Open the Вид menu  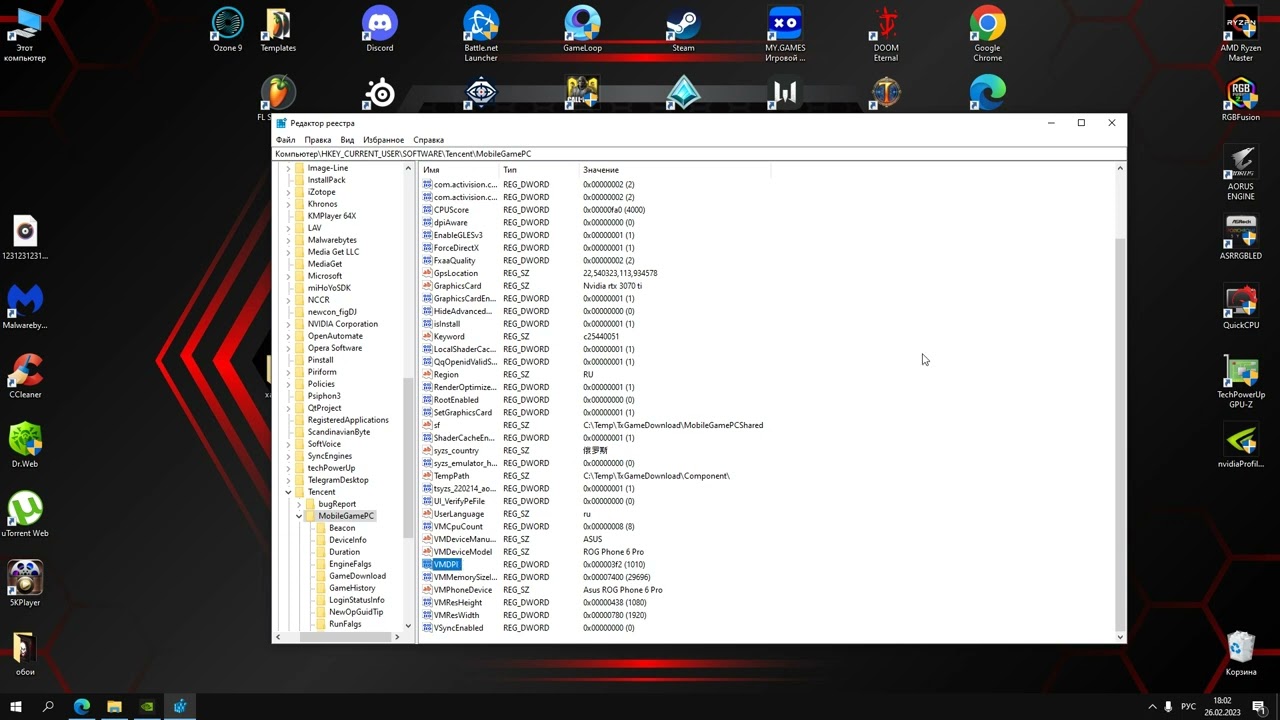point(347,140)
